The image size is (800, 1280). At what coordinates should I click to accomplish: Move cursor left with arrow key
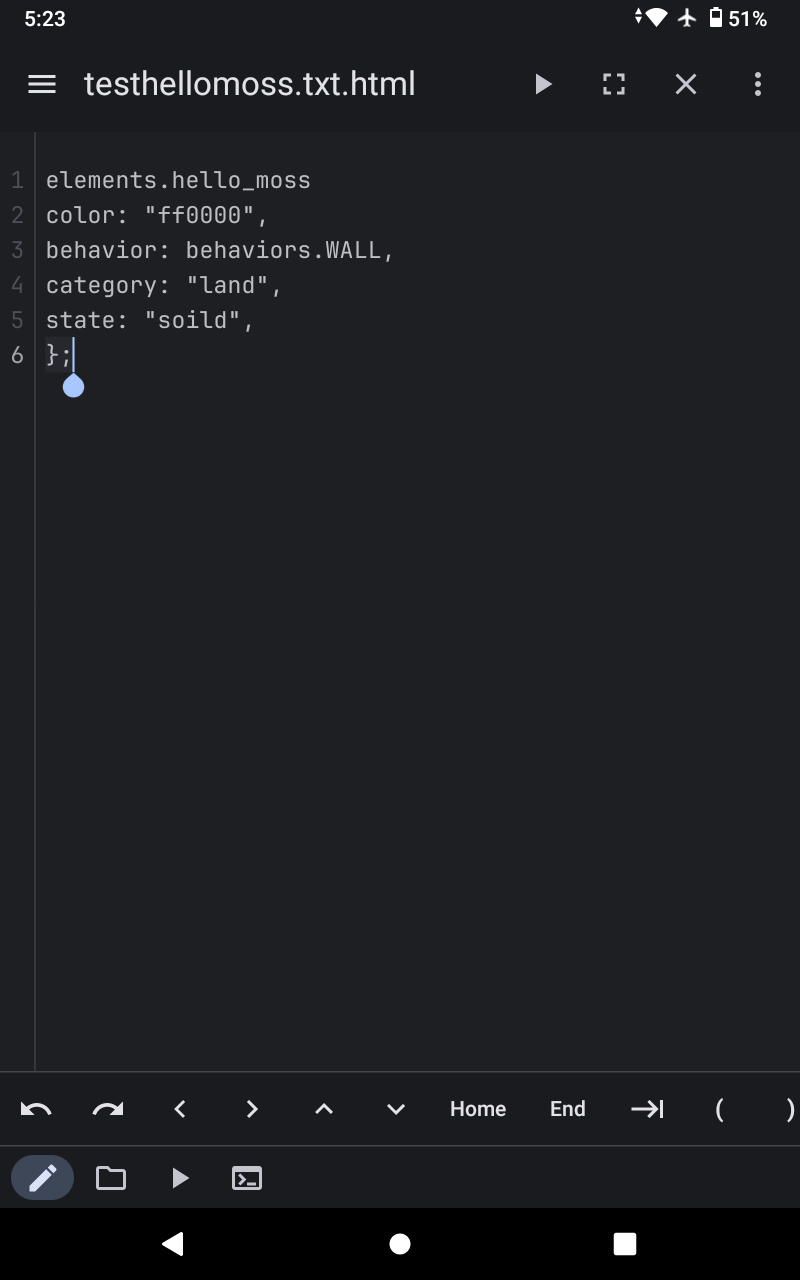pyautogui.click(x=180, y=1108)
